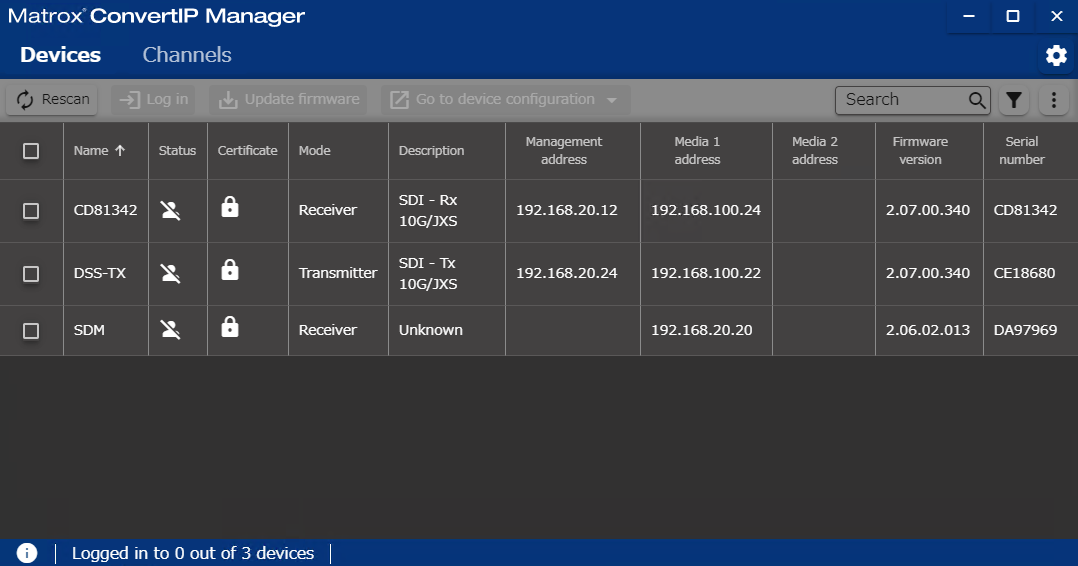
Task: Sort by Serial number column header
Action: (1022, 151)
